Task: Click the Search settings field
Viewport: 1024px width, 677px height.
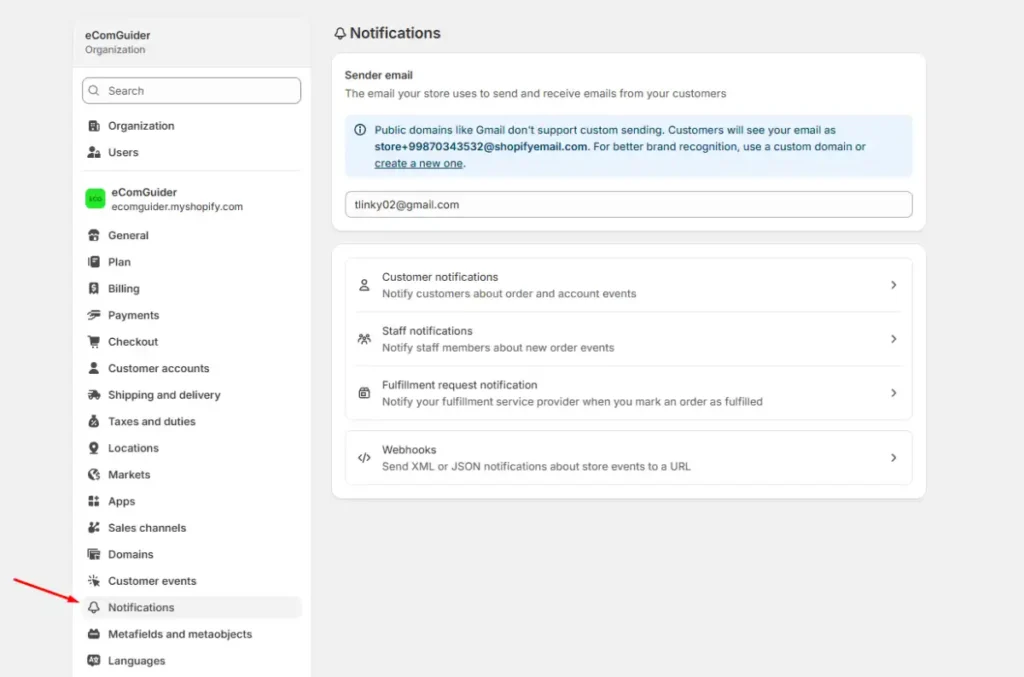Action: (x=191, y=91)
